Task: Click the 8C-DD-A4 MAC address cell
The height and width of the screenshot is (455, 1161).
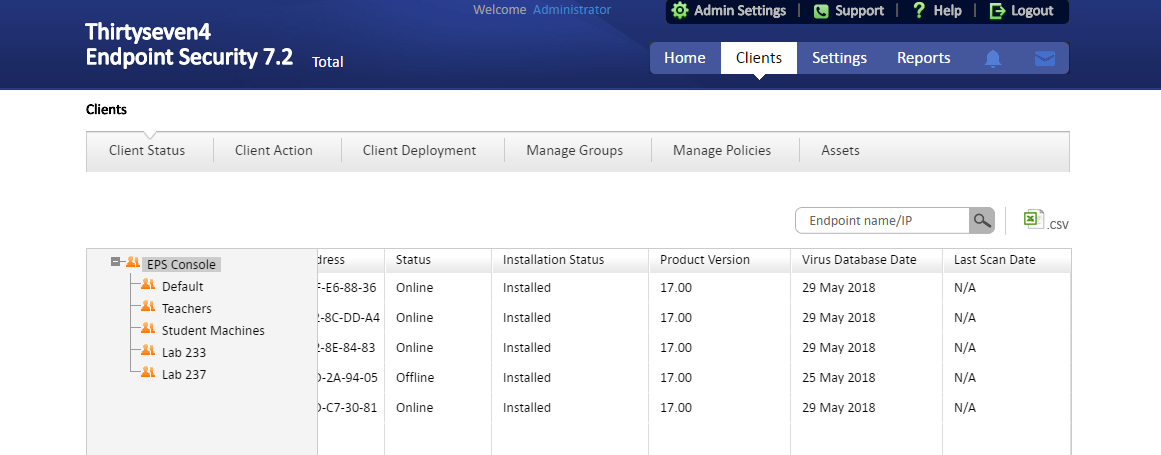Action: [x=349, y=317]
